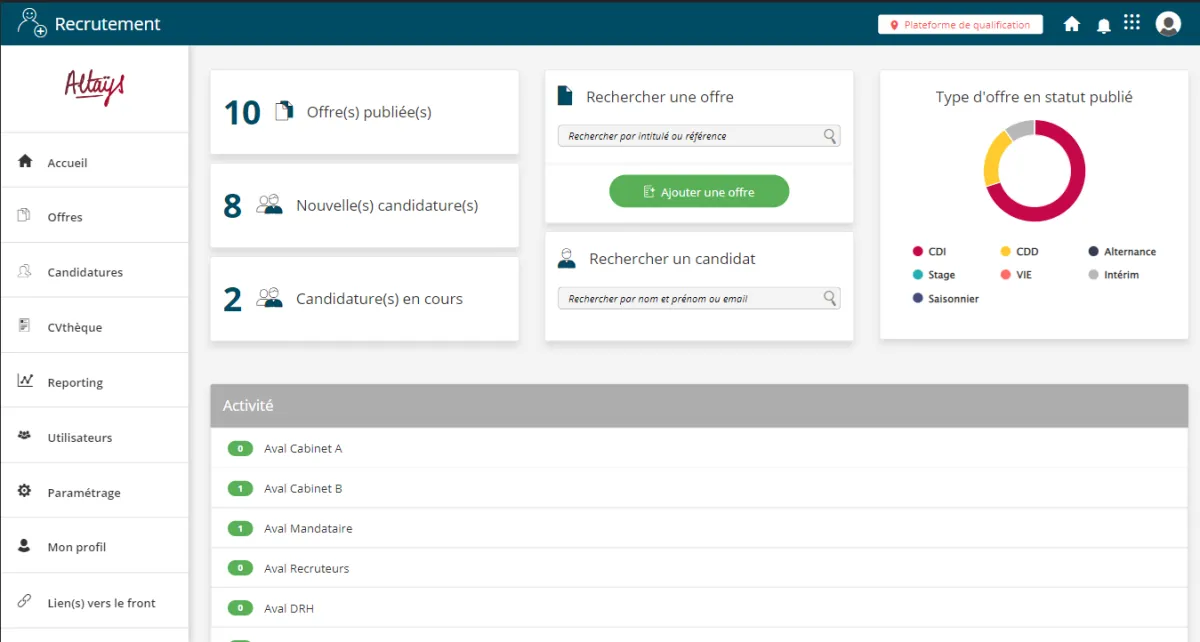Click magnifier icon in offer search field
The width and height of the screenshot is (1200, 642).
click(x=829, y=136)
